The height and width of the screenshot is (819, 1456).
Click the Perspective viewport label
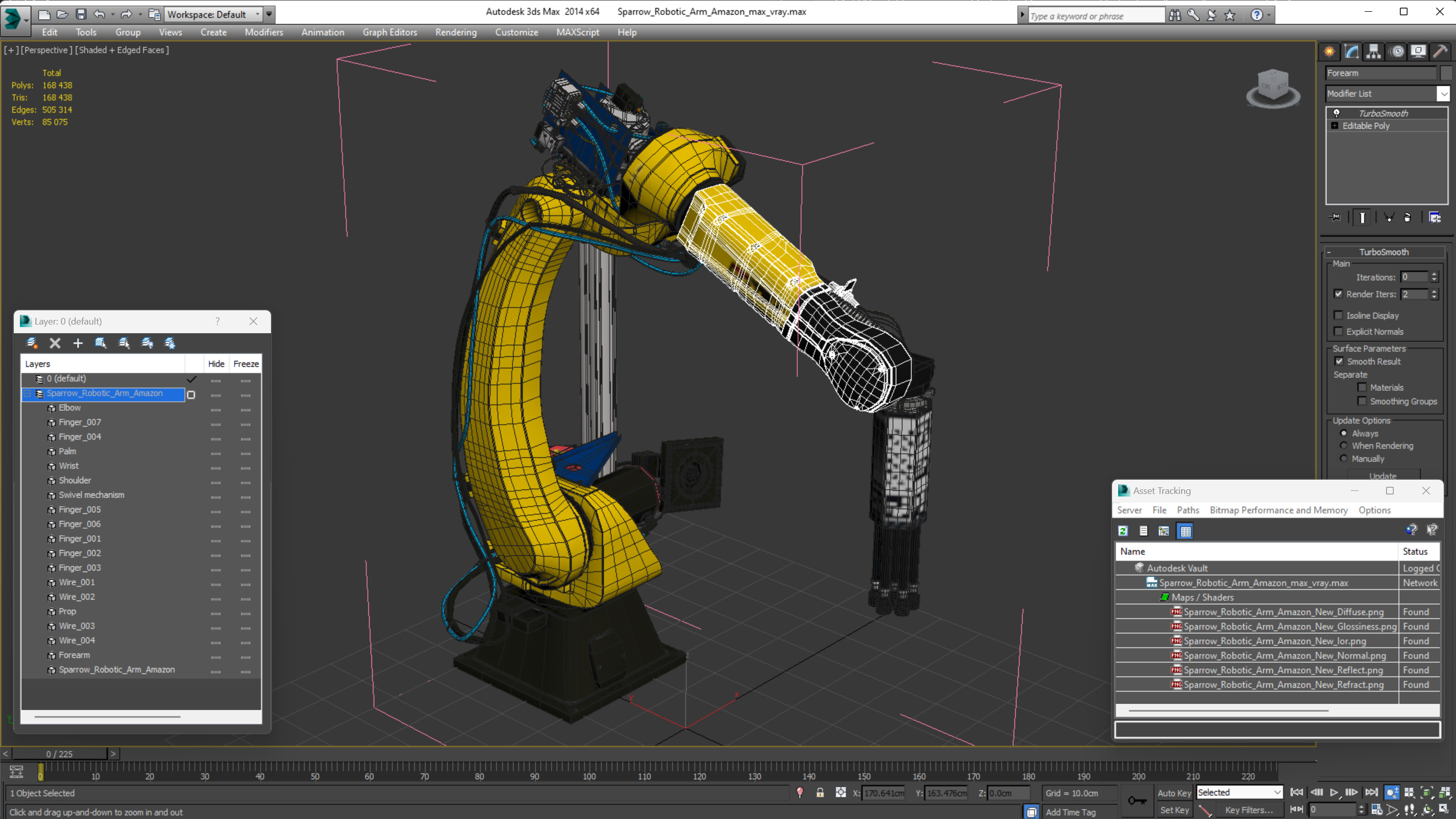tap(46, 49)
